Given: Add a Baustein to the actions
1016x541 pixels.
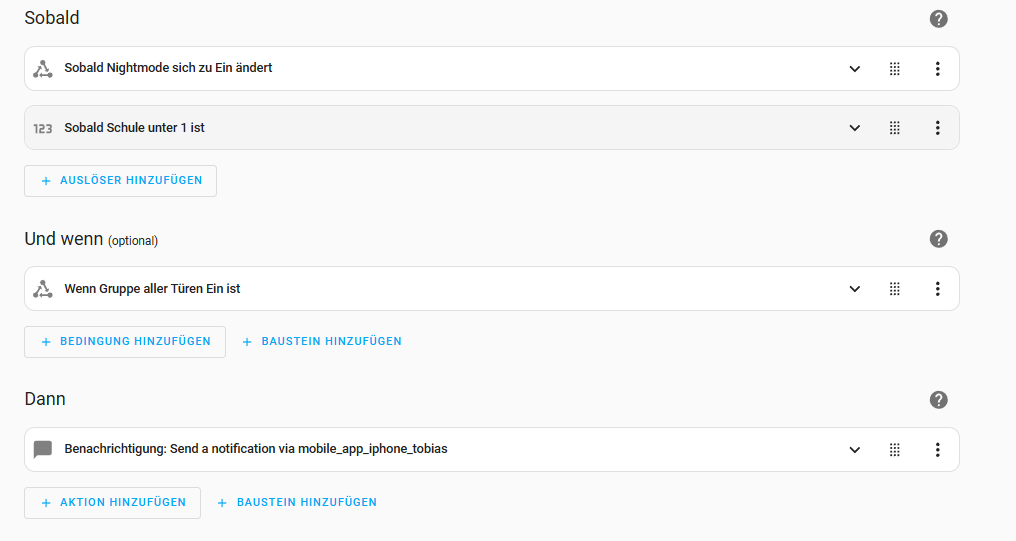Looking at the screenshot, I should [297, 503].
